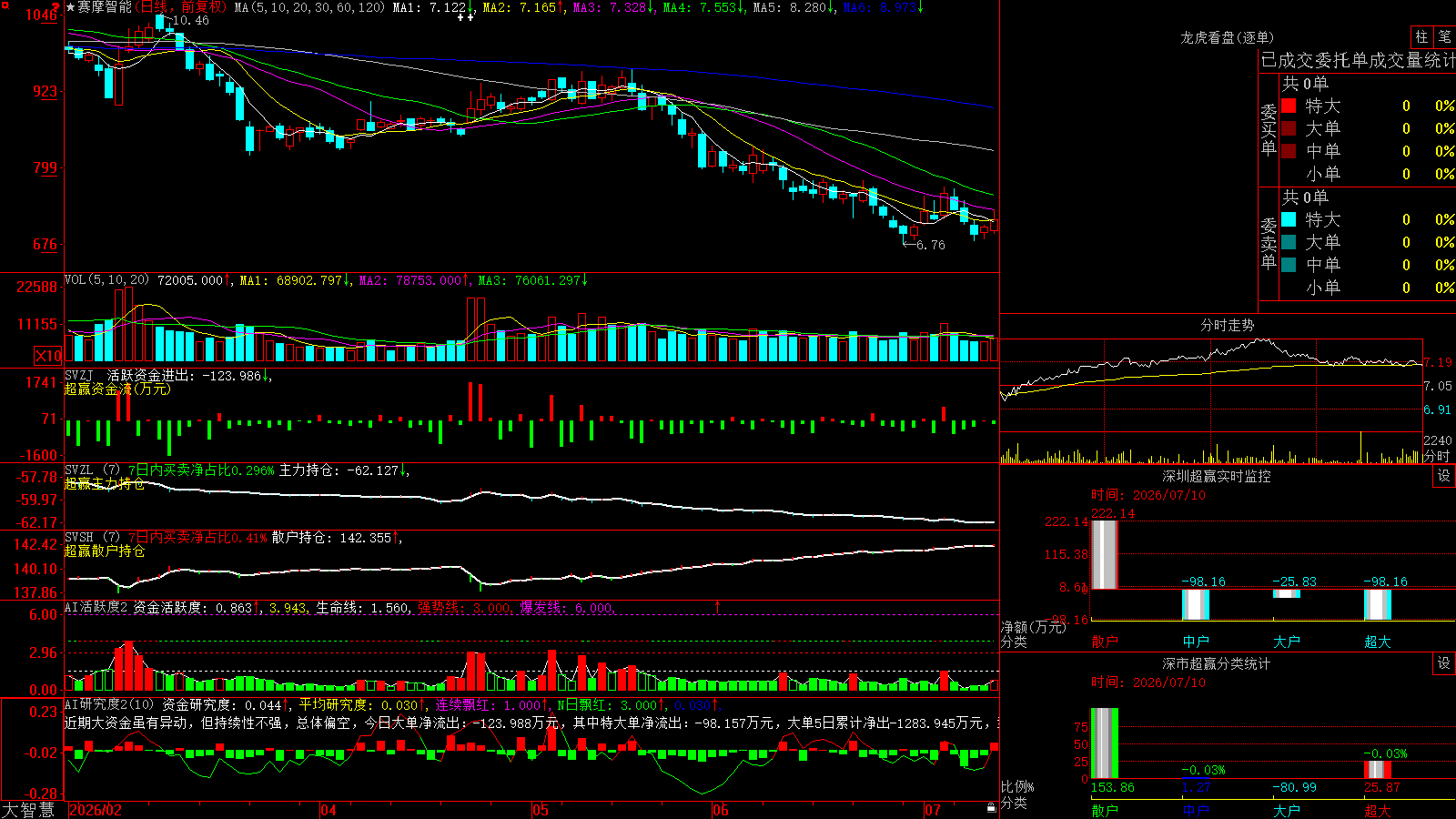Switch 龙虎看盘 to 柱 bar view
The width and height of the screenshot is (1456, 819).
[1421, 36]
